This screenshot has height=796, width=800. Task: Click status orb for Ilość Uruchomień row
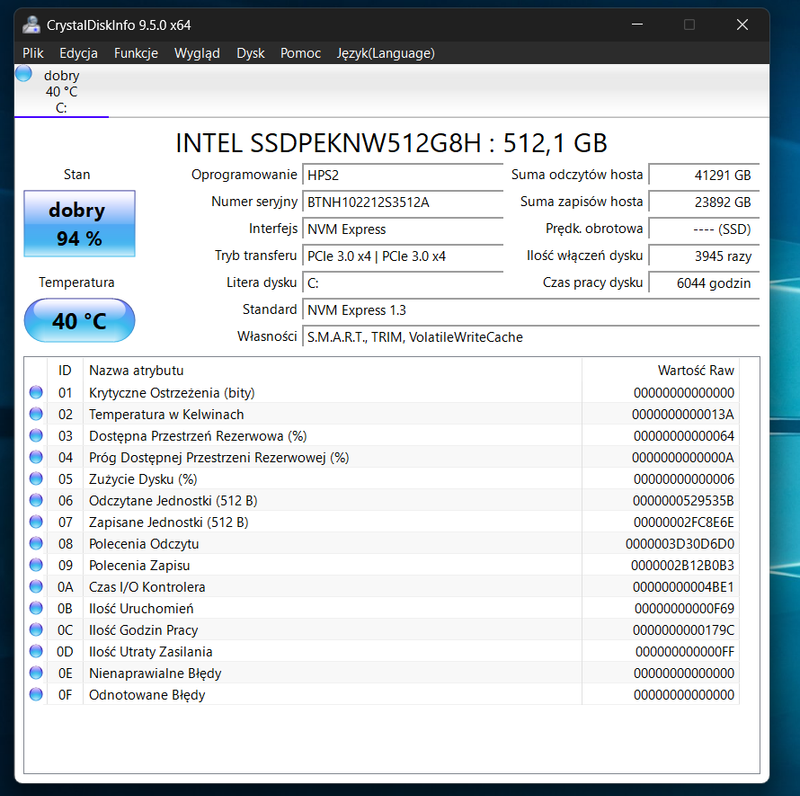coord(36,608)
